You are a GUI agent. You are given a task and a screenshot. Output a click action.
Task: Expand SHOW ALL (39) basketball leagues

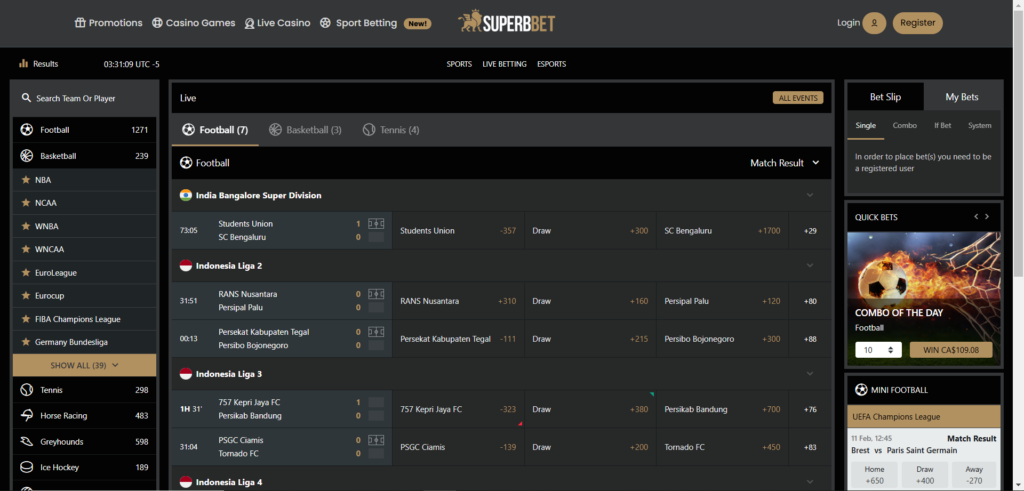tap(84, 365)
